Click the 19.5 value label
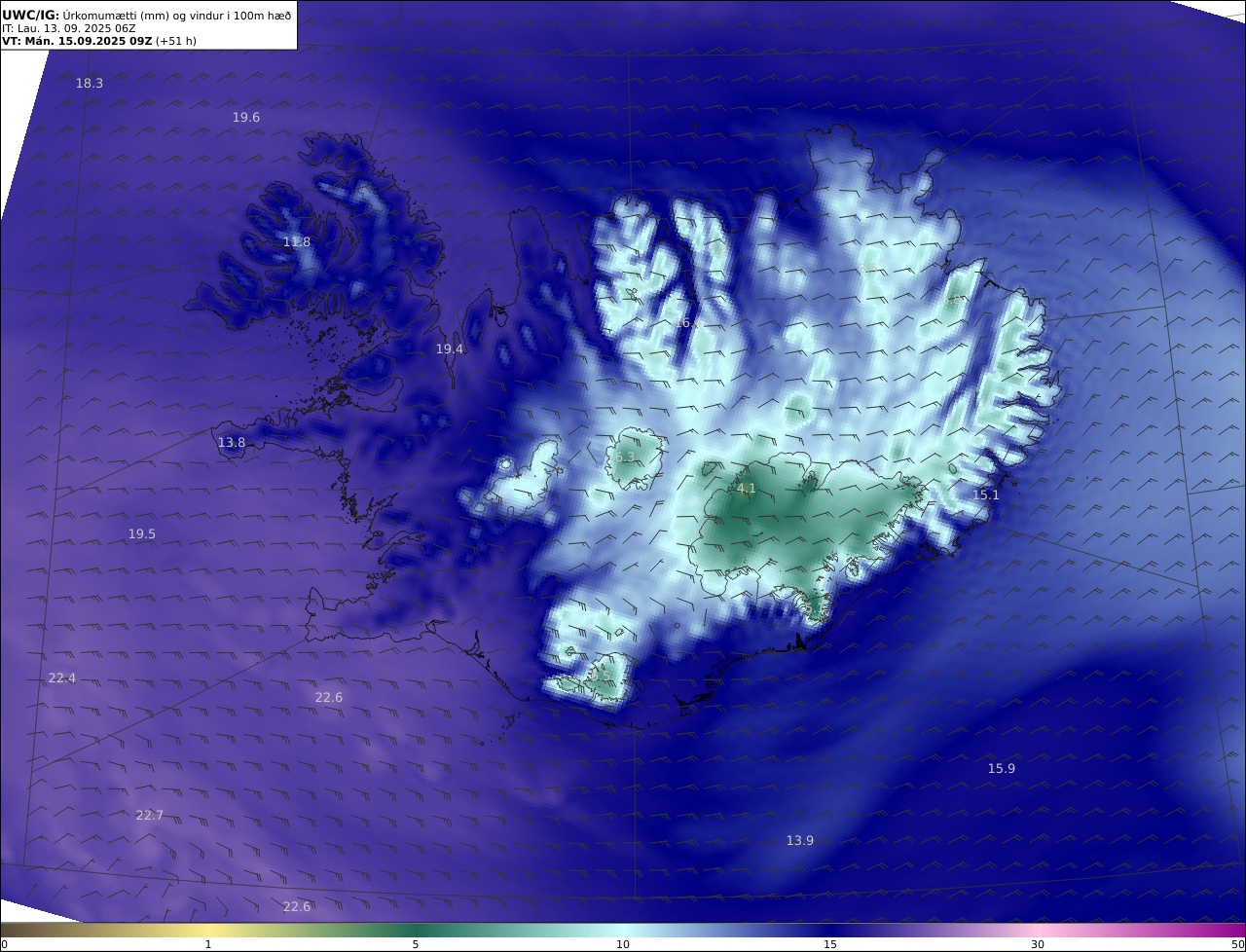The width and height of the screenshot is (1246, 952). pyautogui.click(x=142, y=533)
